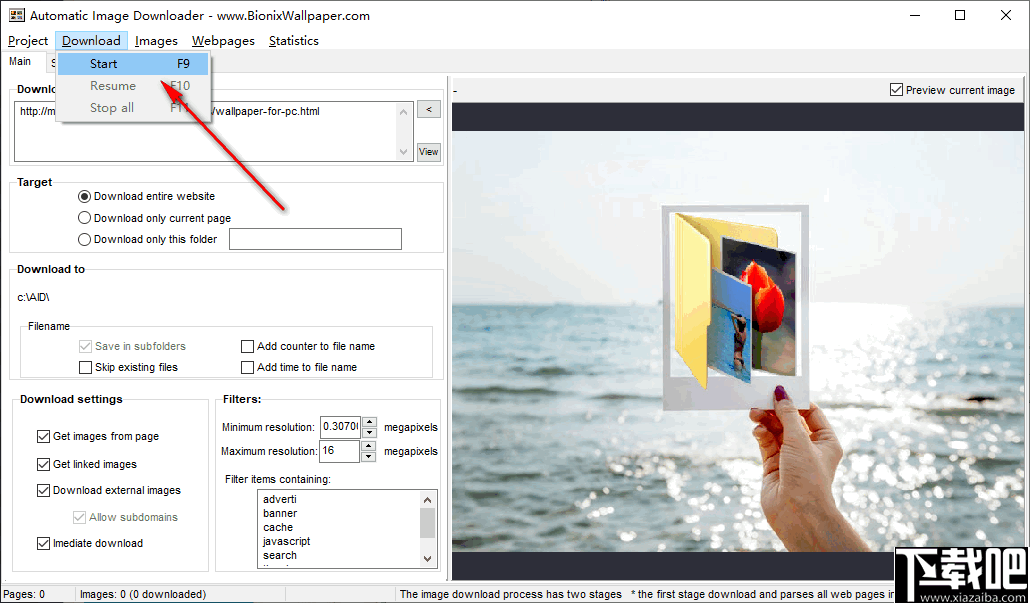Select Download only this folder
1030x603 pixels.
[82, 239]
